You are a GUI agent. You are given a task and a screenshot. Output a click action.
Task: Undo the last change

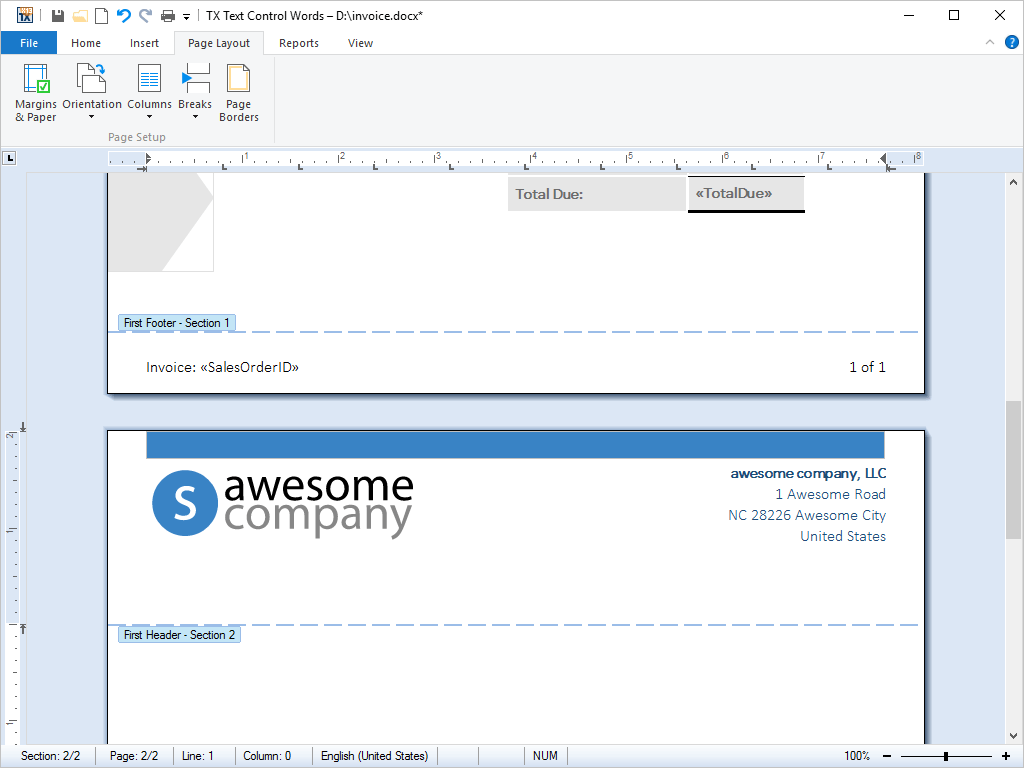124,15
